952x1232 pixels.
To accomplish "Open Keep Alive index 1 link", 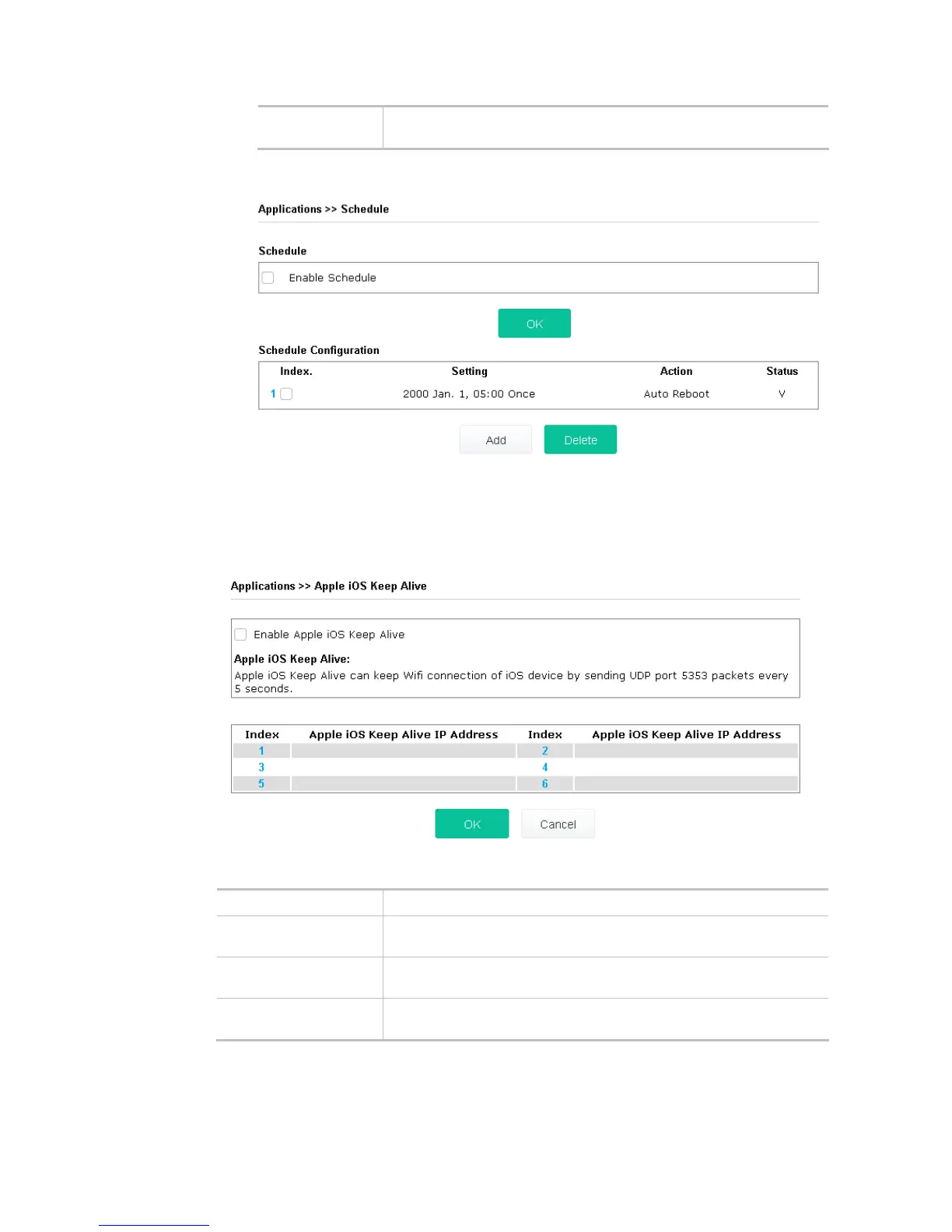I will (261, 751).
